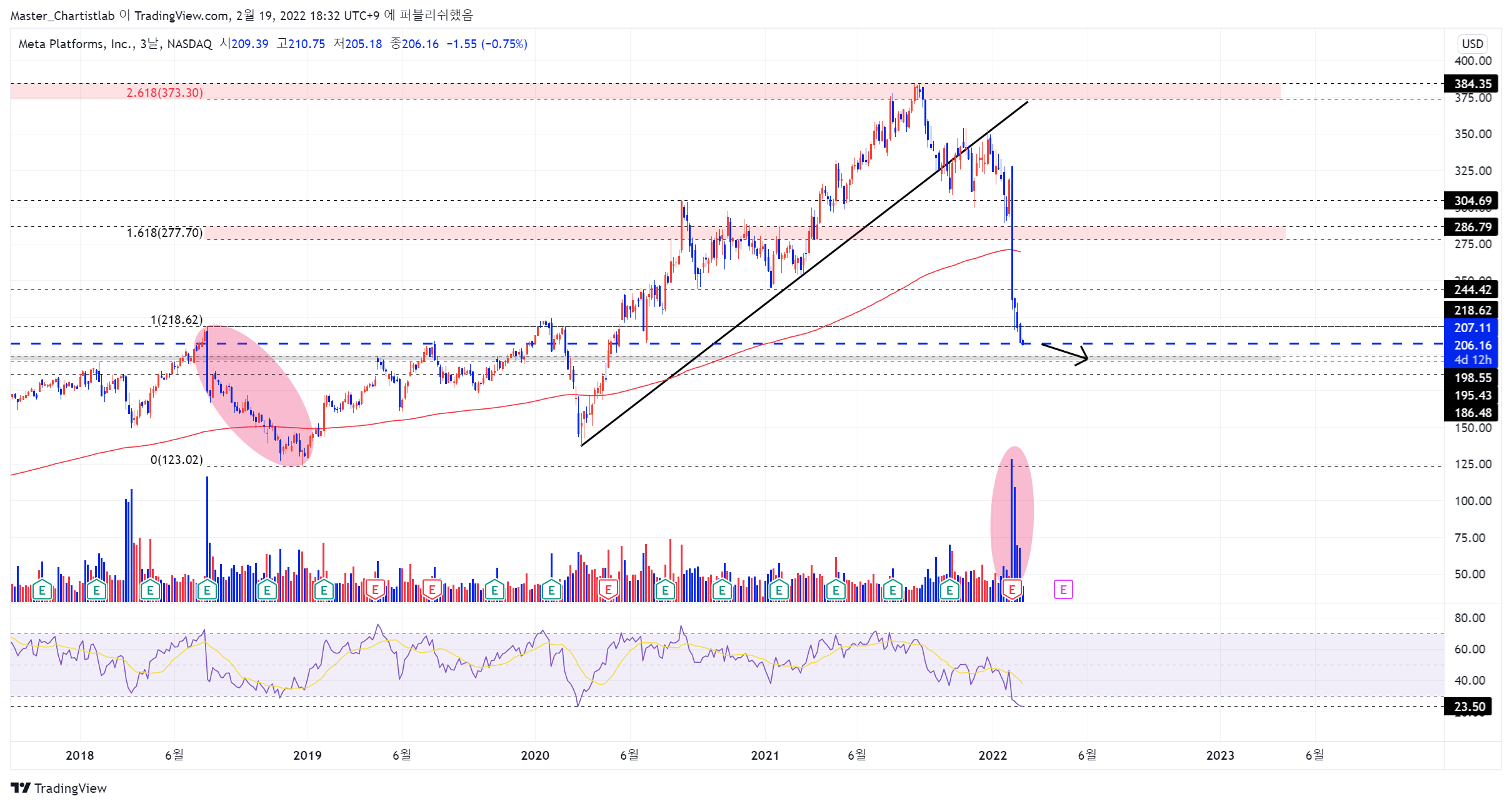Viewport: 1512px width, 806px height.
Task: Click the 23.50 RSI level label
Action: [x=1469, y=707]
